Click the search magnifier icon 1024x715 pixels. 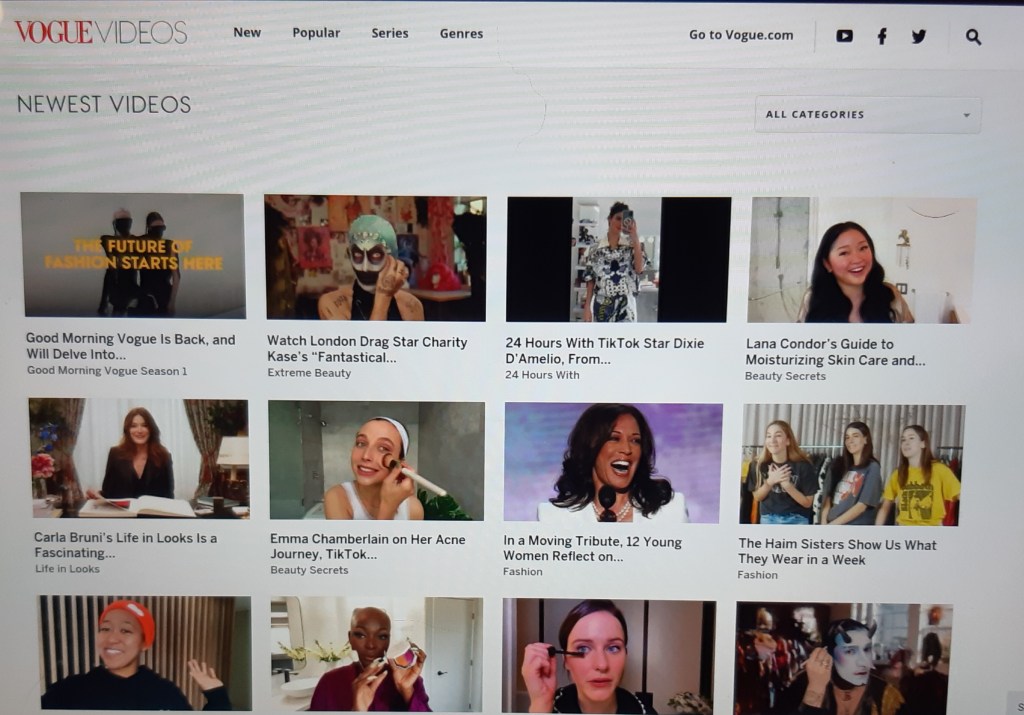[973, 37]
